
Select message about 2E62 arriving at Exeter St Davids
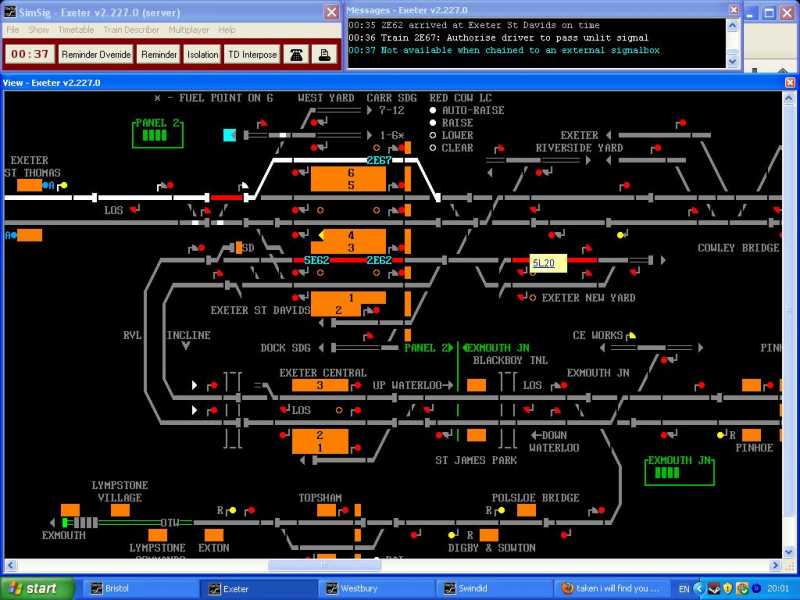coord(473,25)
